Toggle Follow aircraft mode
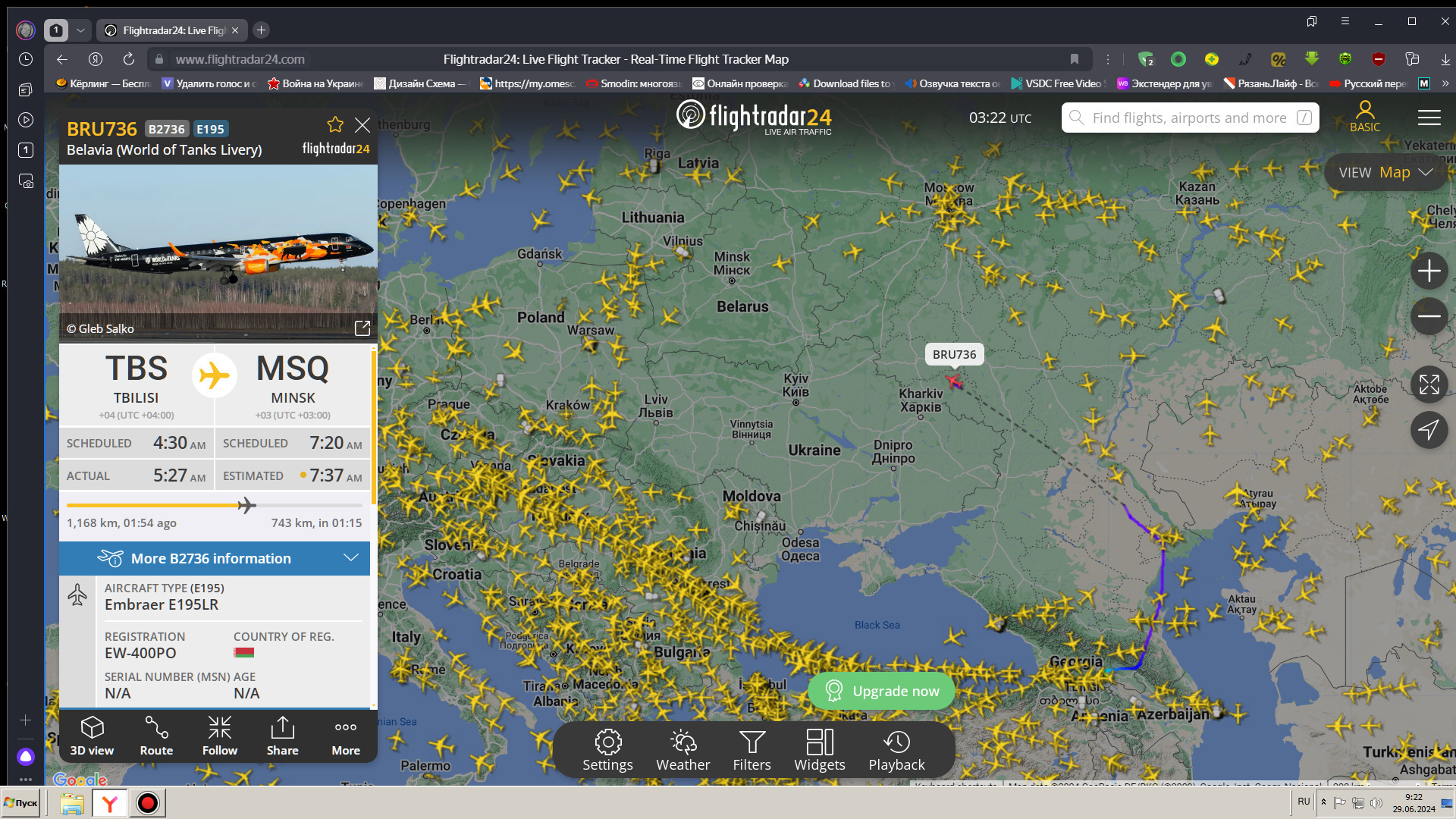Viewport: 1456px width, 819px height. 220,736
